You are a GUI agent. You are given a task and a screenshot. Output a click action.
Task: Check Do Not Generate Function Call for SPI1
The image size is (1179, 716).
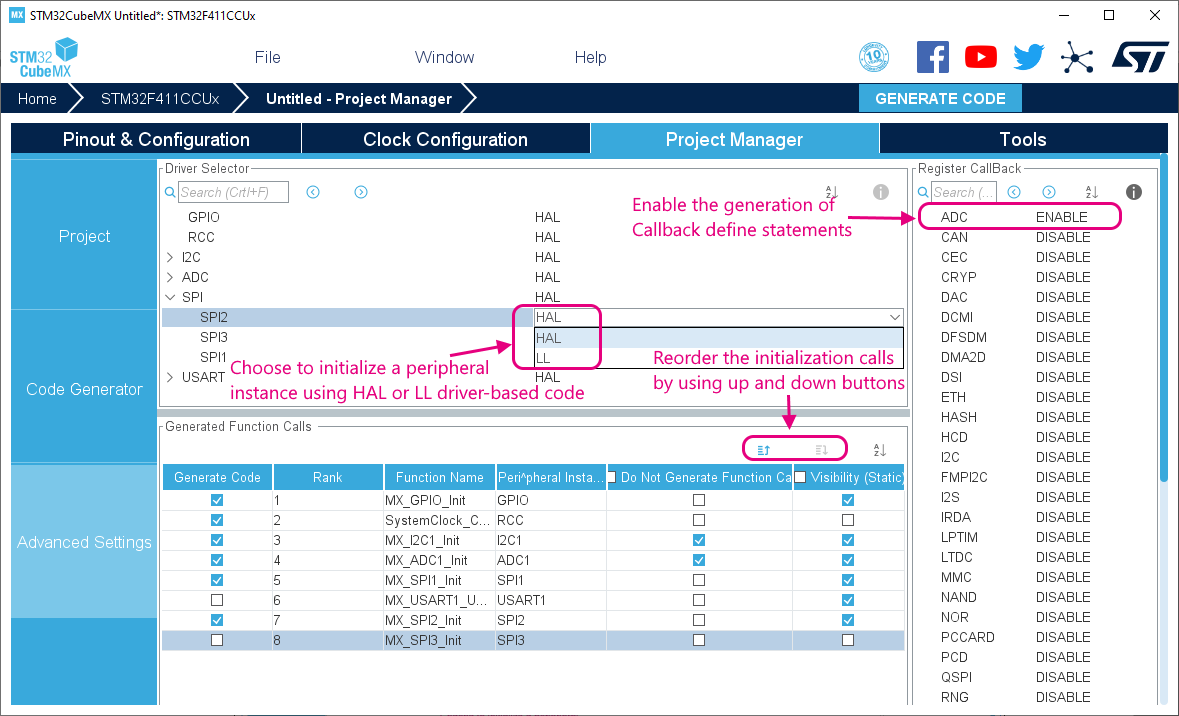tap(699, 580)
